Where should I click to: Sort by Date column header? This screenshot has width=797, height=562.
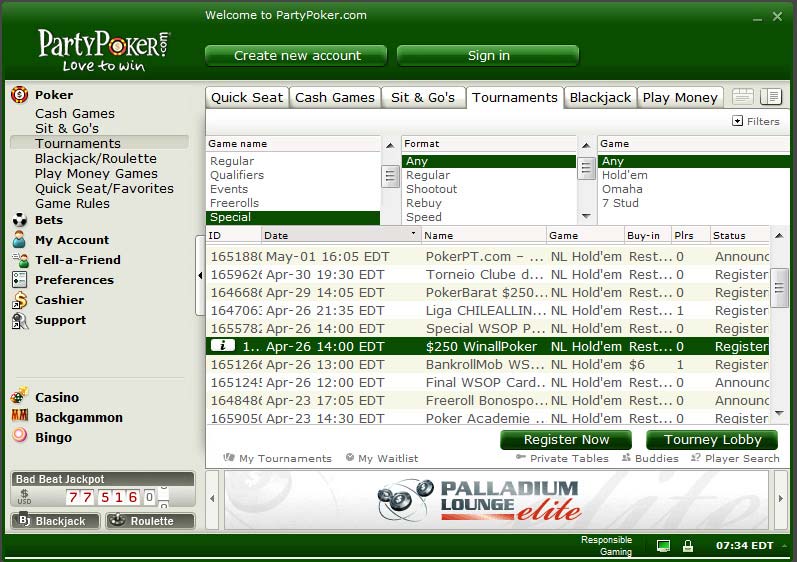[341, 235]
